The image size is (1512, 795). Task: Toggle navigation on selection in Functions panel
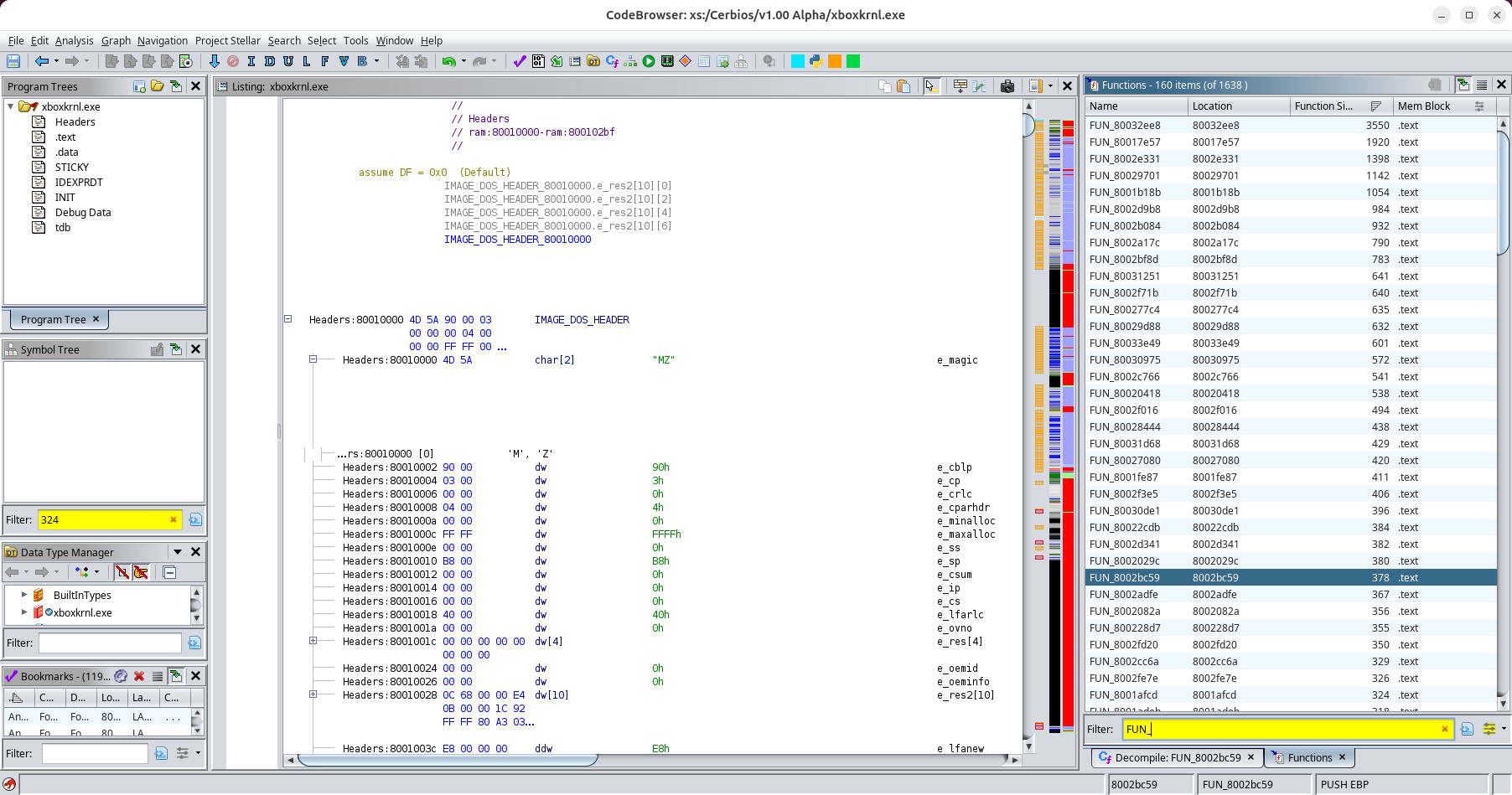point(1463,85)
